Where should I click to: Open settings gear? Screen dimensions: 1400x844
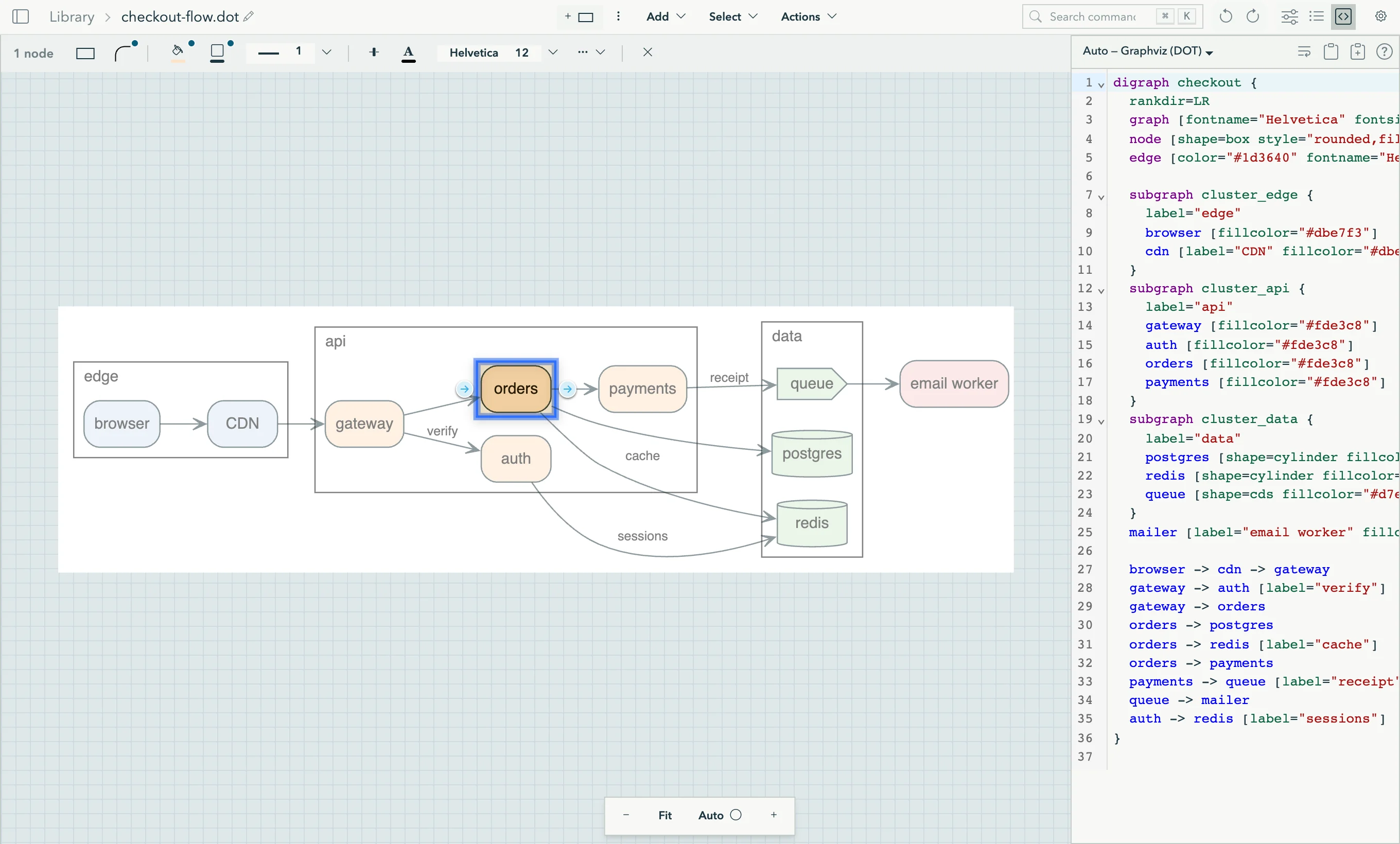(x=1380, y=16)
